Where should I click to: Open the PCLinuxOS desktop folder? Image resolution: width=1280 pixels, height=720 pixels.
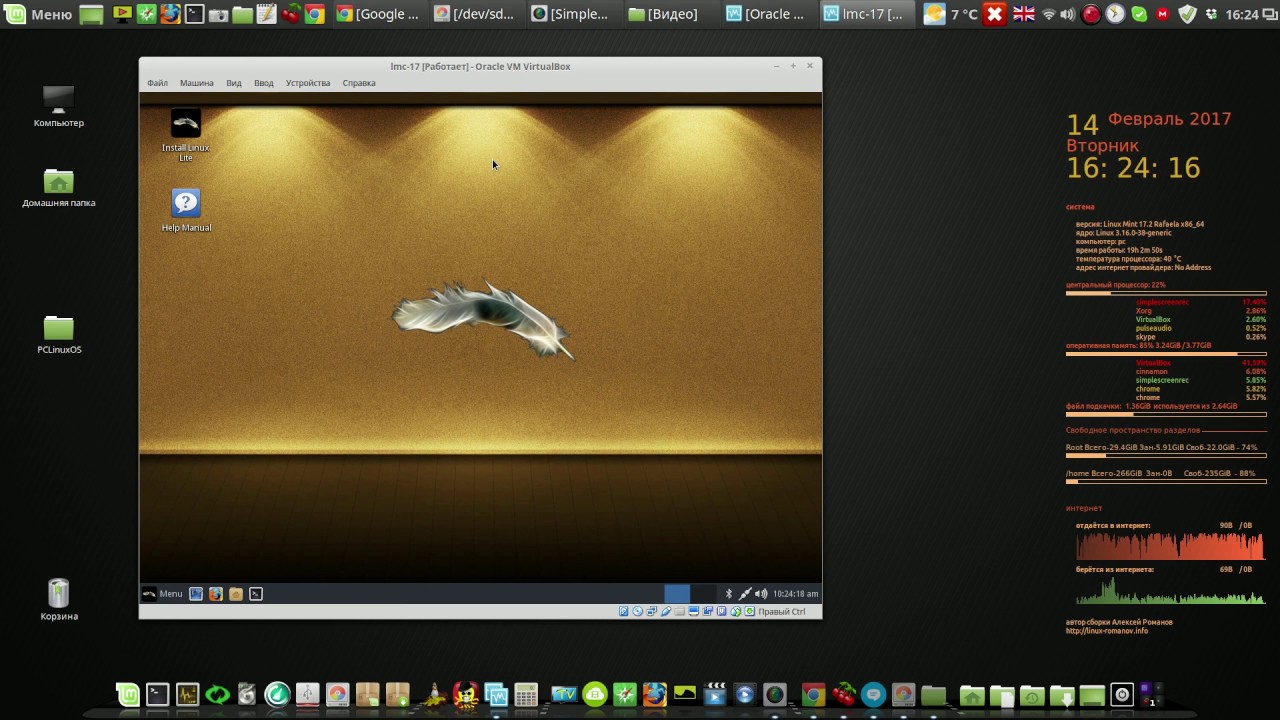tap(59, 335)
